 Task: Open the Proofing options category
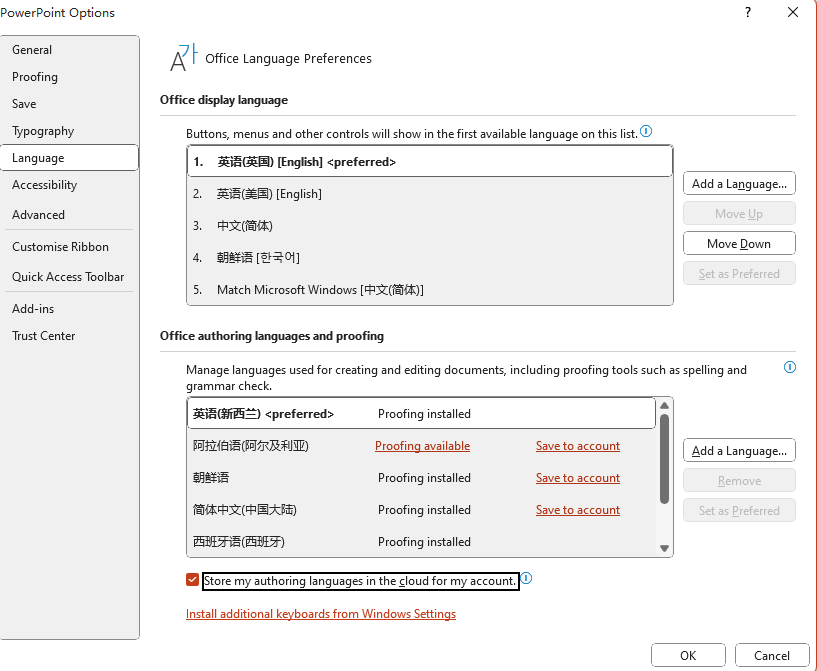(69, 77)
